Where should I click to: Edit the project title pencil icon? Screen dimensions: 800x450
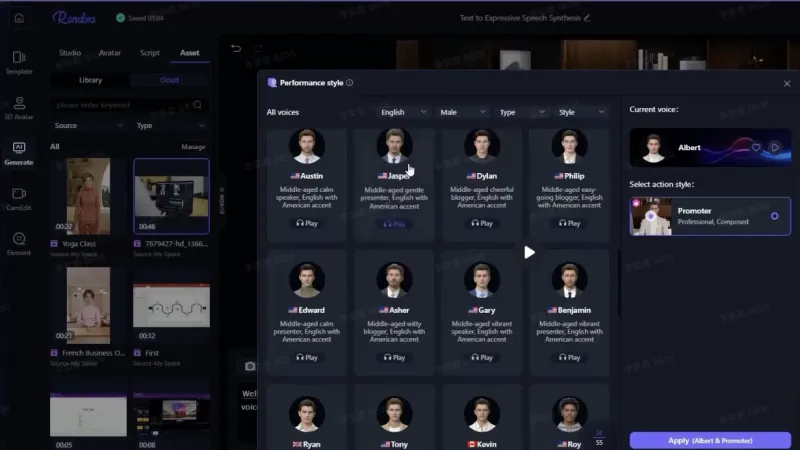[587, 18]
